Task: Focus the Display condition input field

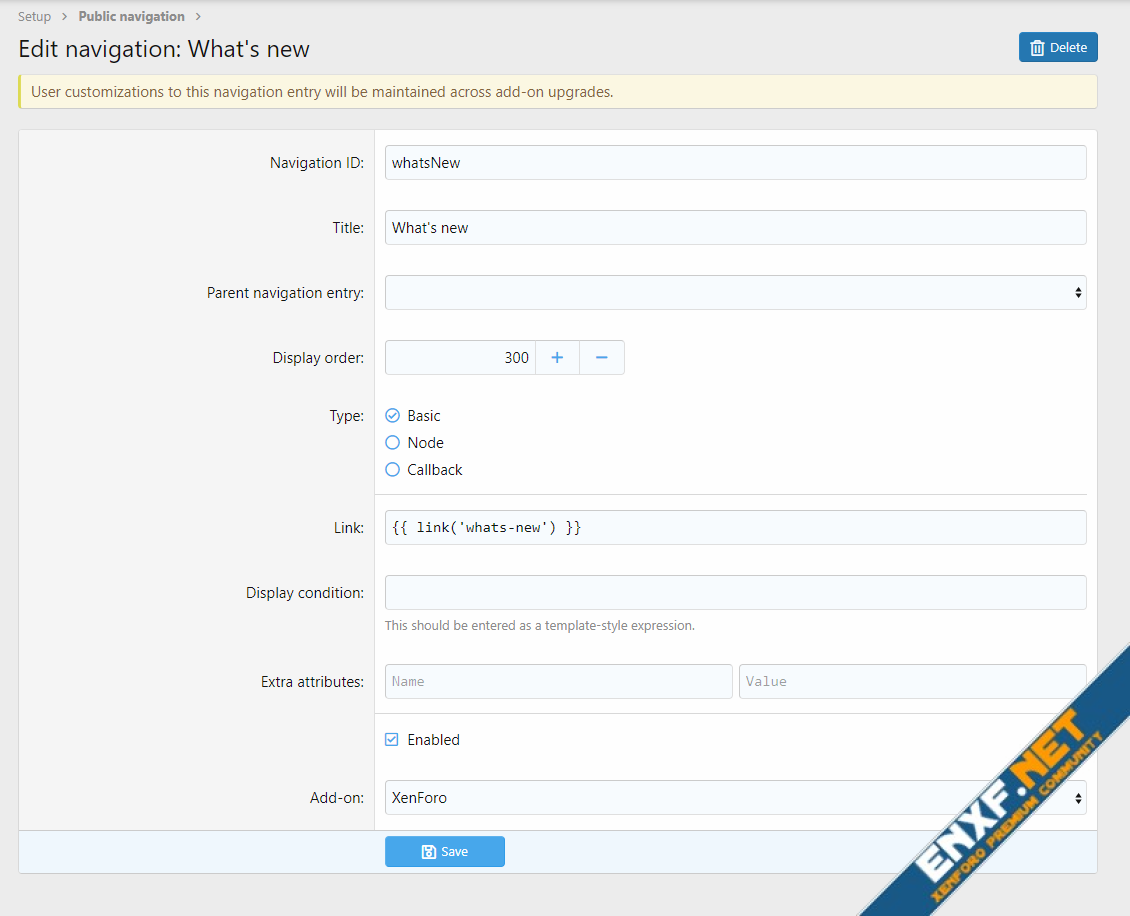Action: (735, 593)
